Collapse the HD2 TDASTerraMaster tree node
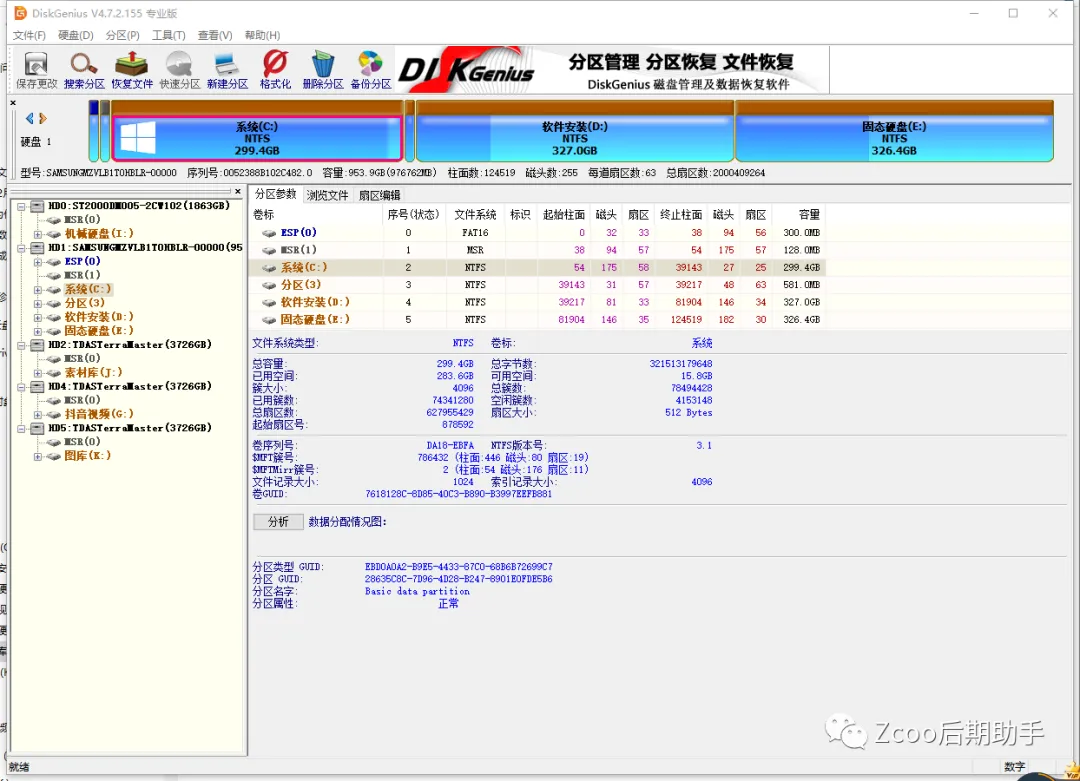 click(21, 345)
